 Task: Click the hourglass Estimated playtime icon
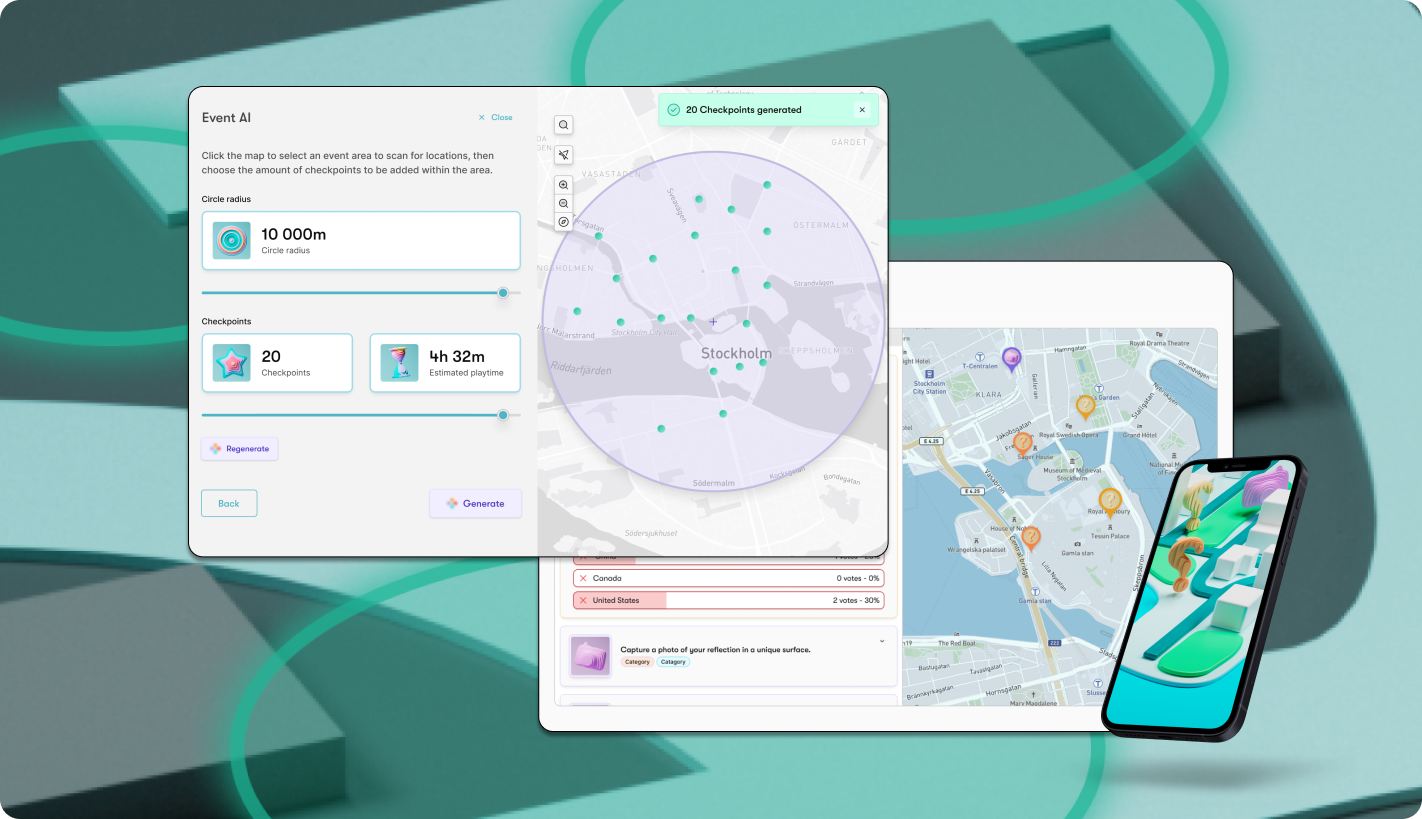point(399,363)
